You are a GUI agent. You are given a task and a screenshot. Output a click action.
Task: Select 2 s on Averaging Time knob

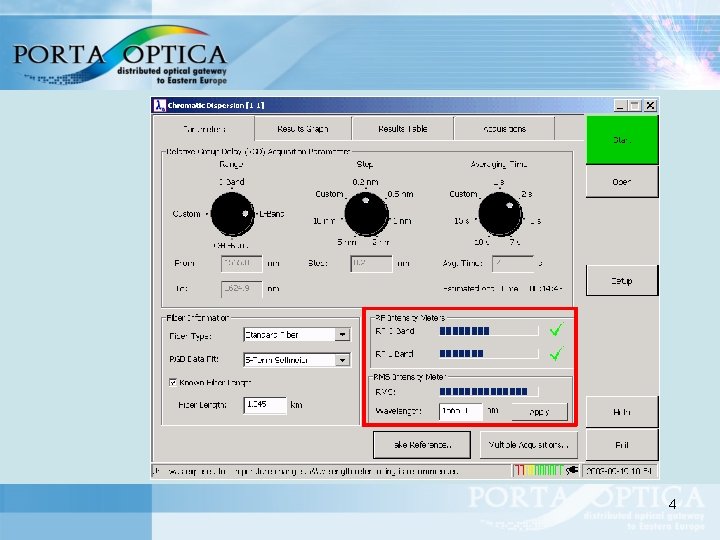[x=527, y=194]
